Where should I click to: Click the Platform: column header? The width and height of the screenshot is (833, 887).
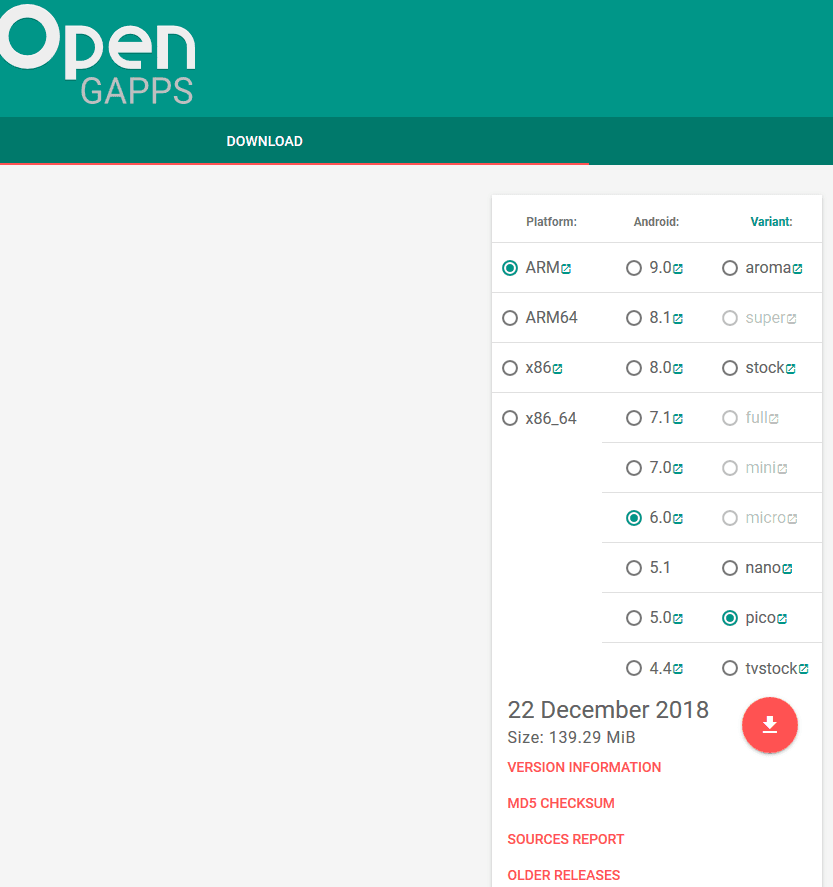coord(551,222)
